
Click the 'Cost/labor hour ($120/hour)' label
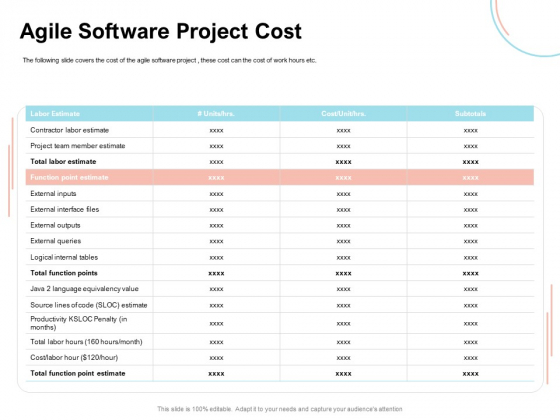tap(74, 358)
